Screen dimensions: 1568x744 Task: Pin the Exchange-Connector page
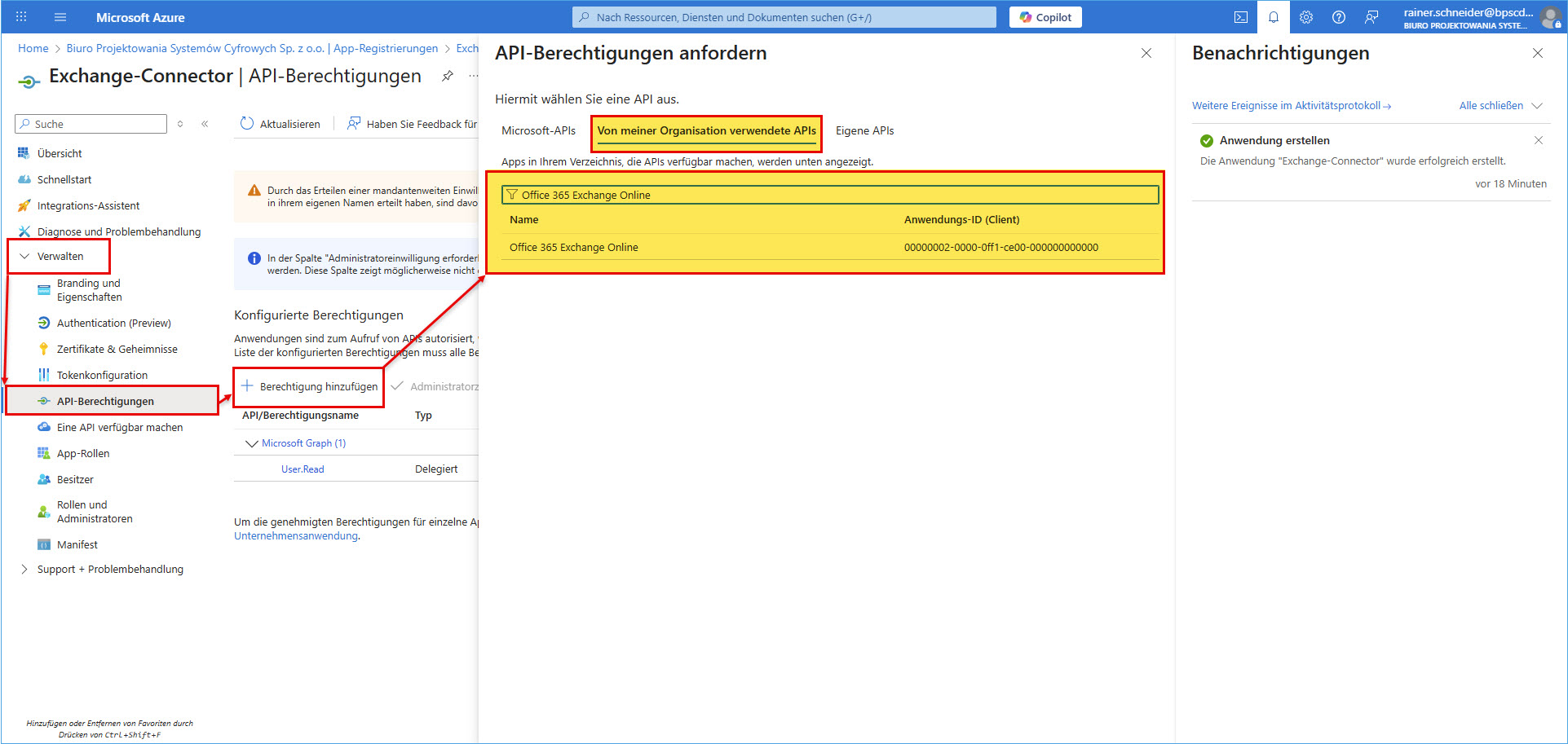448,76
